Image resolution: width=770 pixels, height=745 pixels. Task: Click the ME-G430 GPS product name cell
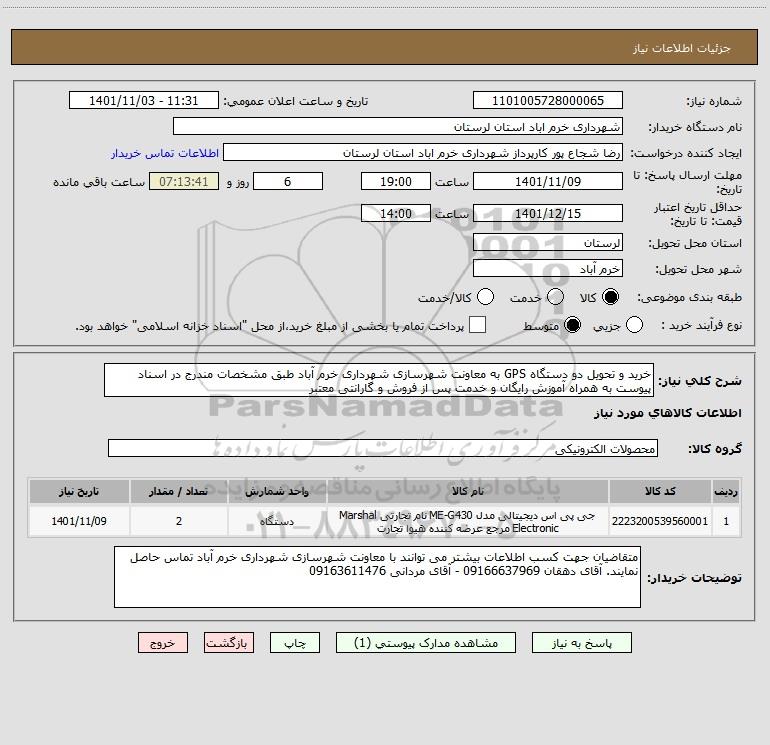pyautogui.click(x=468, y=521)
